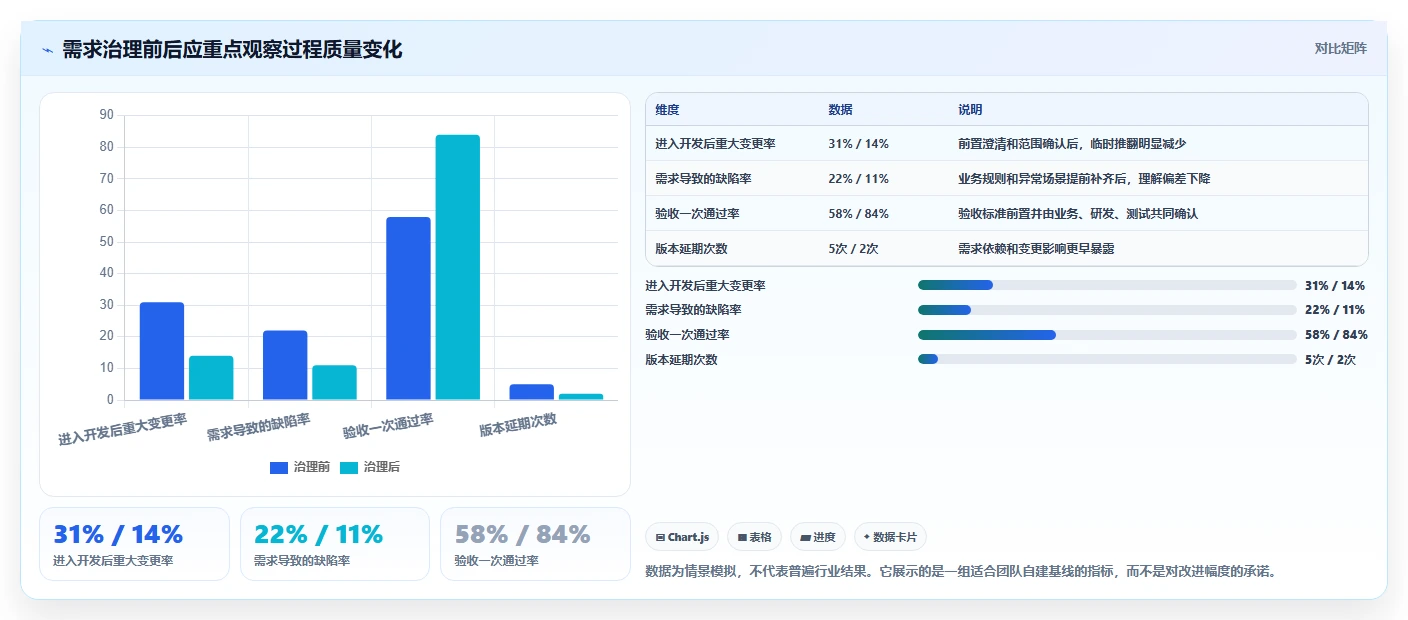Select table cell 验收一次通过率
Viewport: 1408px width, 620px height.
697,214
